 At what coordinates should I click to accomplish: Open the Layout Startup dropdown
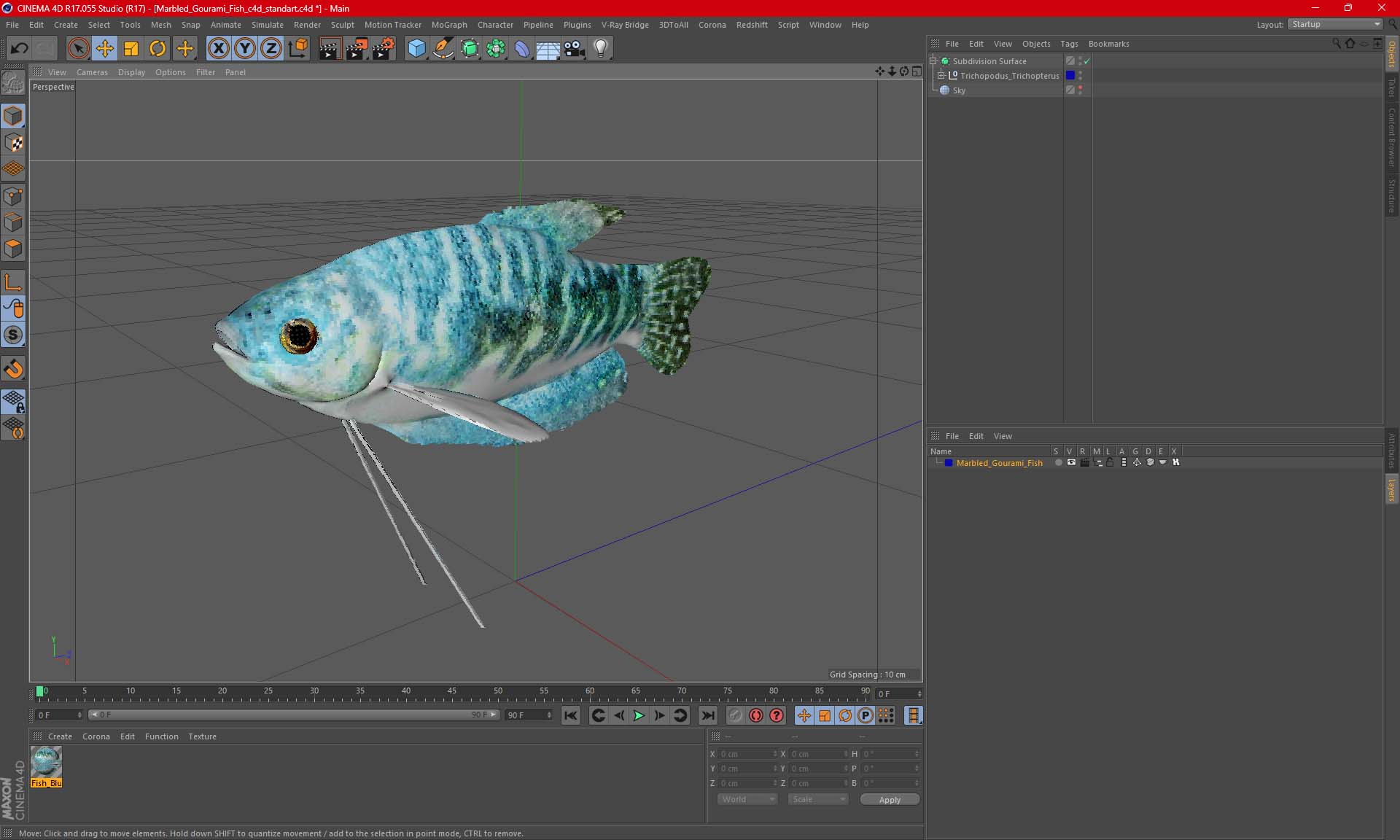[1336, 24]
